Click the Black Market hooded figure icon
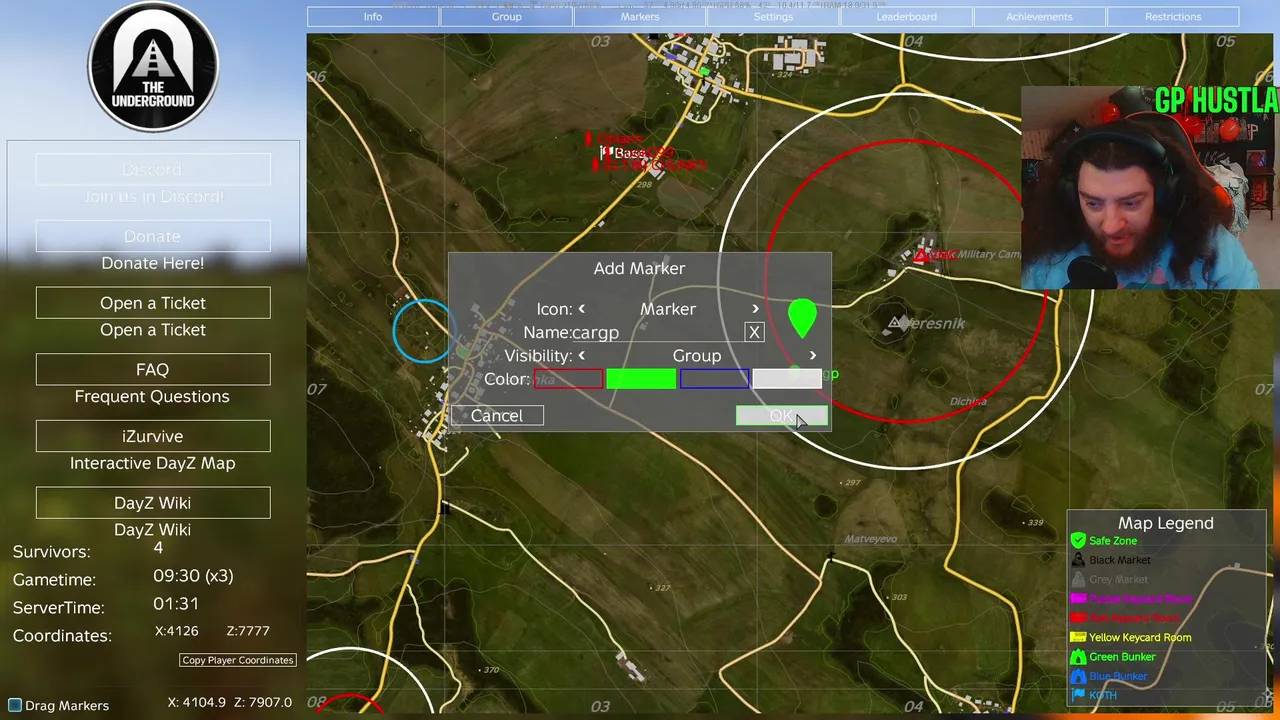Viewport: 1280px width, 720px height. pyautogui.click(x=1078, y=560)
